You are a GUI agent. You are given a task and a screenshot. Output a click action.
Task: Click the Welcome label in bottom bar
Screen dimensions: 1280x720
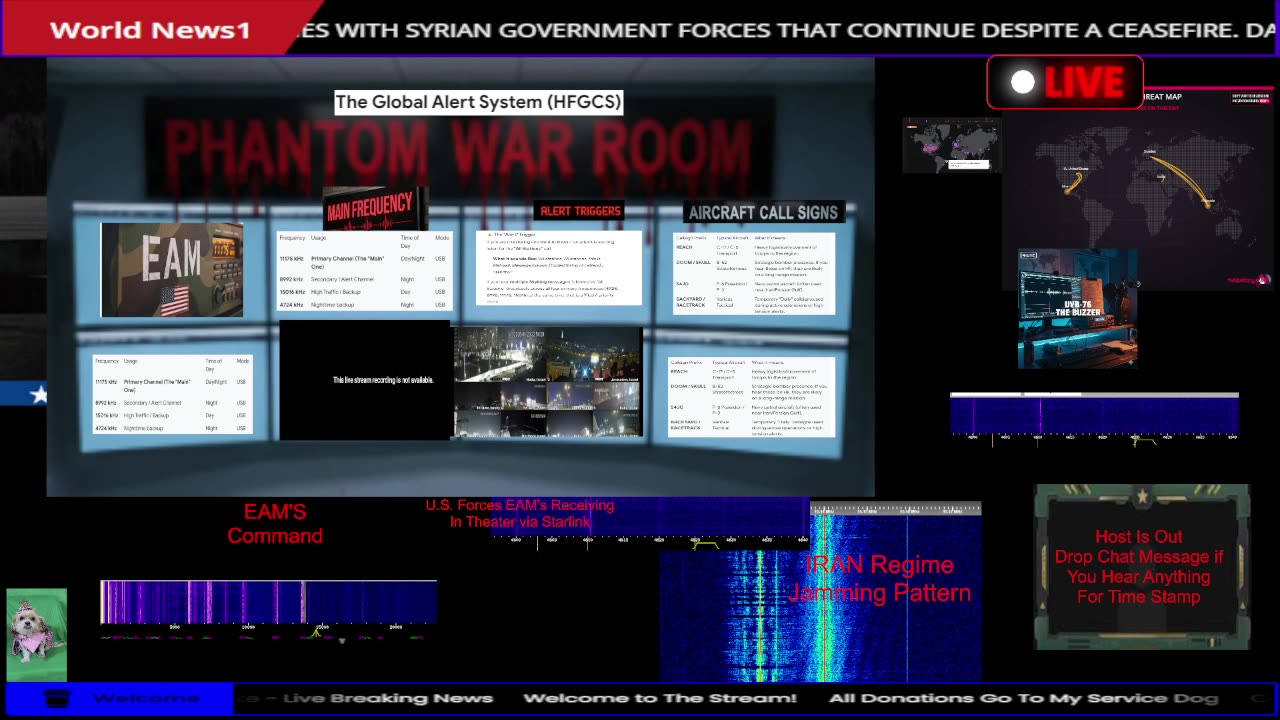click(x=146, y=698)
